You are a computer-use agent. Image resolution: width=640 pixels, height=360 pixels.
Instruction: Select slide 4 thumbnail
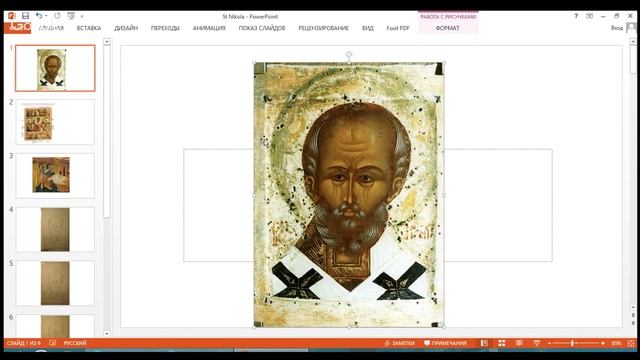[x=55, y=229]
